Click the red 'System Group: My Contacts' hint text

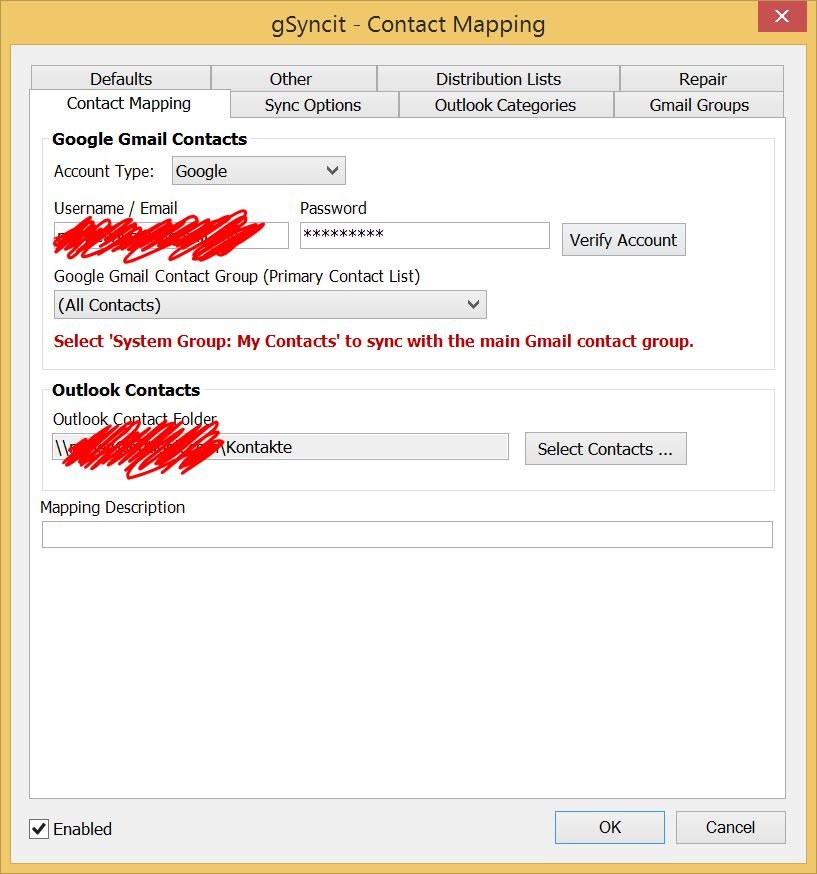coord(374,341)
